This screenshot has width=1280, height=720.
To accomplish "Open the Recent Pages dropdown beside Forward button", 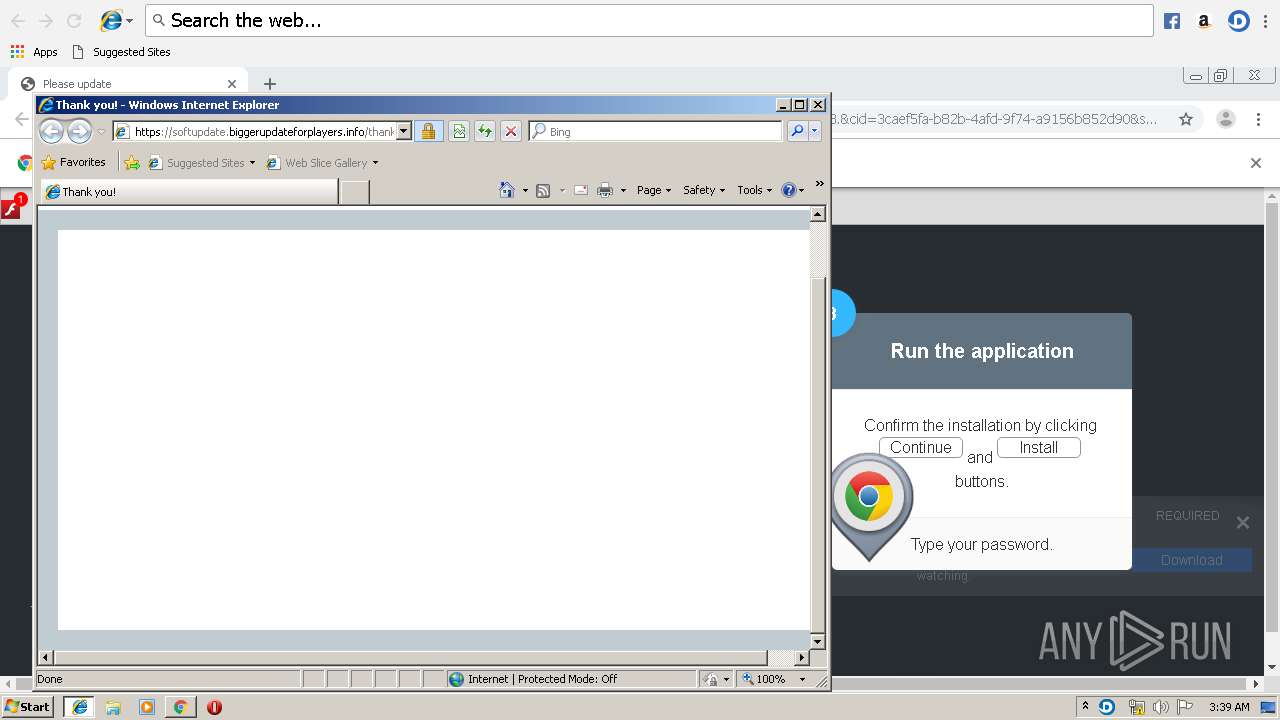I will [x=101, y=132].
